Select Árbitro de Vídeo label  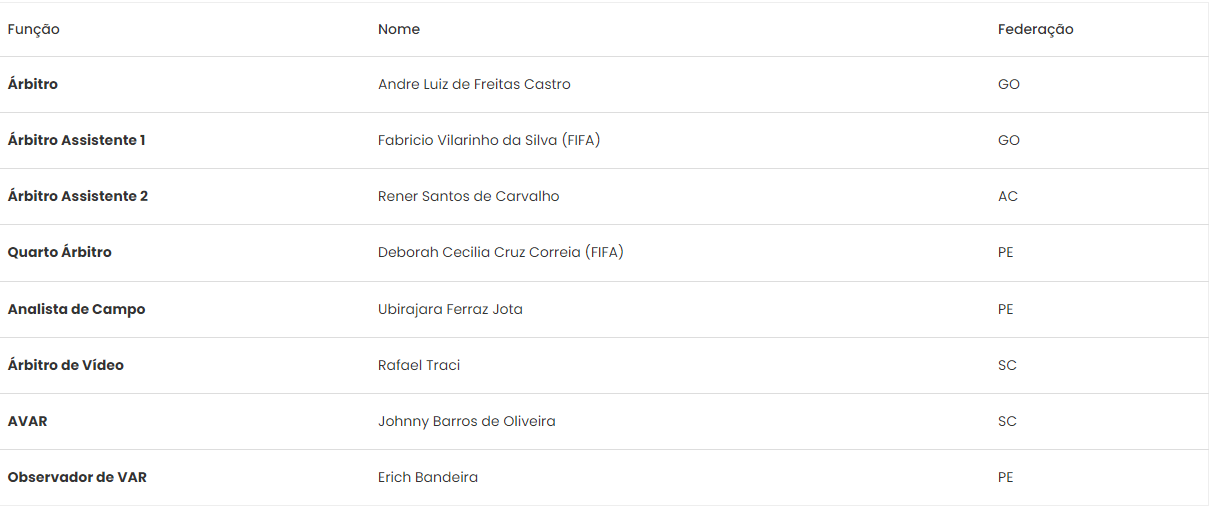[66, 366]
